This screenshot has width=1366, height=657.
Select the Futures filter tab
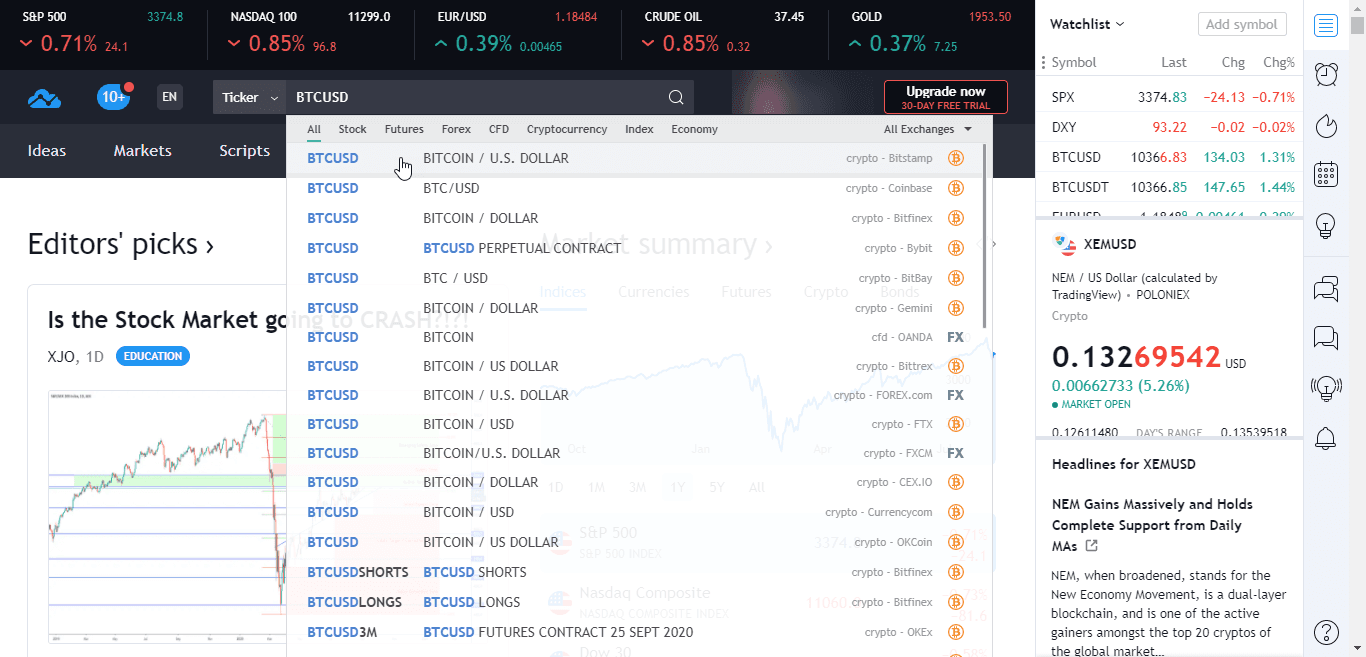[404, 129]
